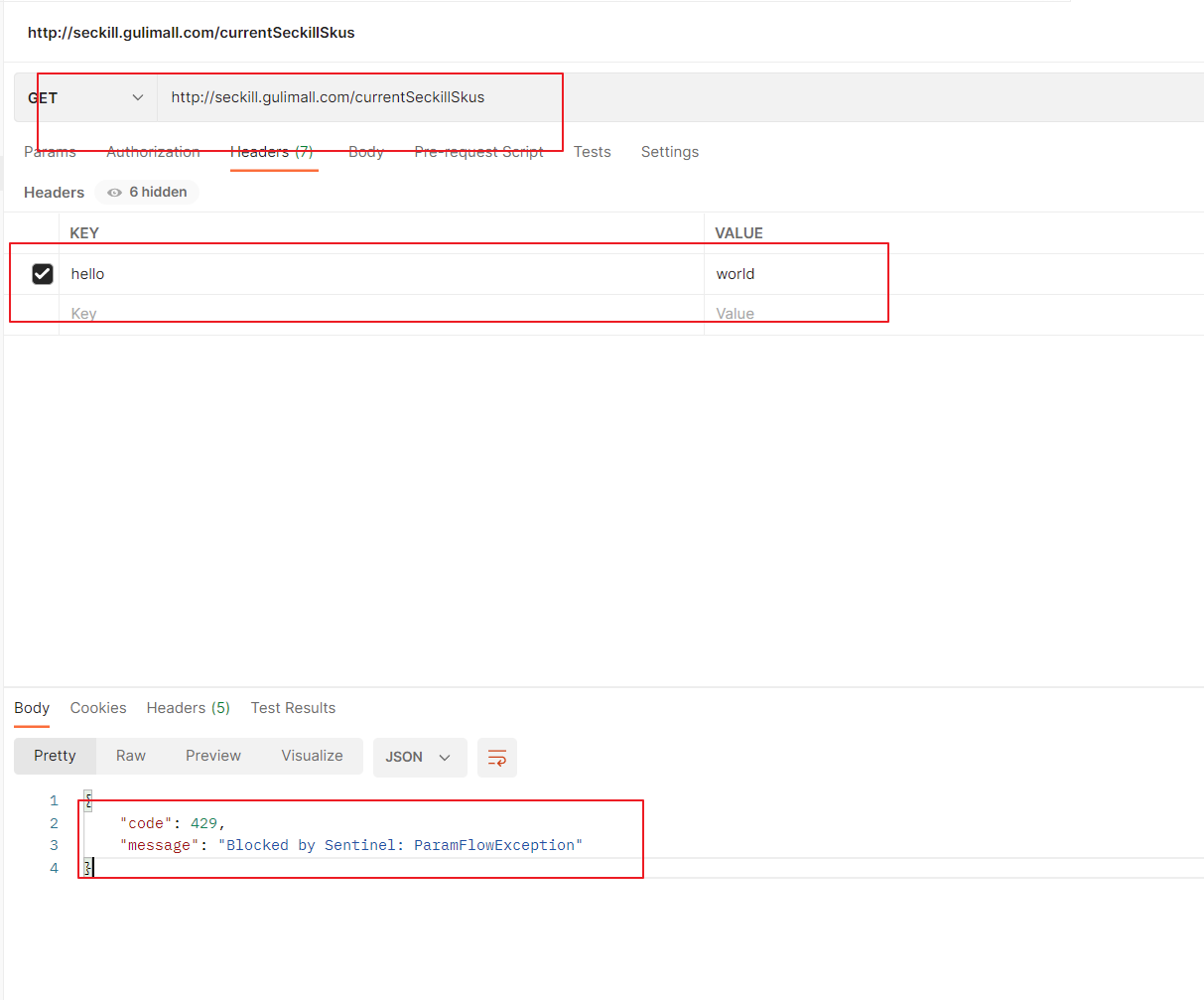Switch to the Authorization tab
Viewport: 1204px width, 1000px height.
(x=153, y=152)
